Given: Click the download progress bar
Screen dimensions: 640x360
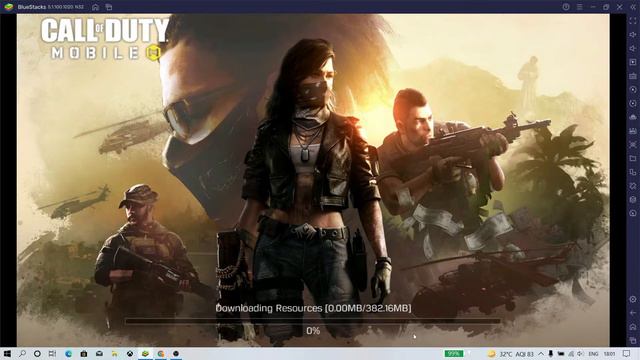Looking at the screenshot, I should [313, 321].
